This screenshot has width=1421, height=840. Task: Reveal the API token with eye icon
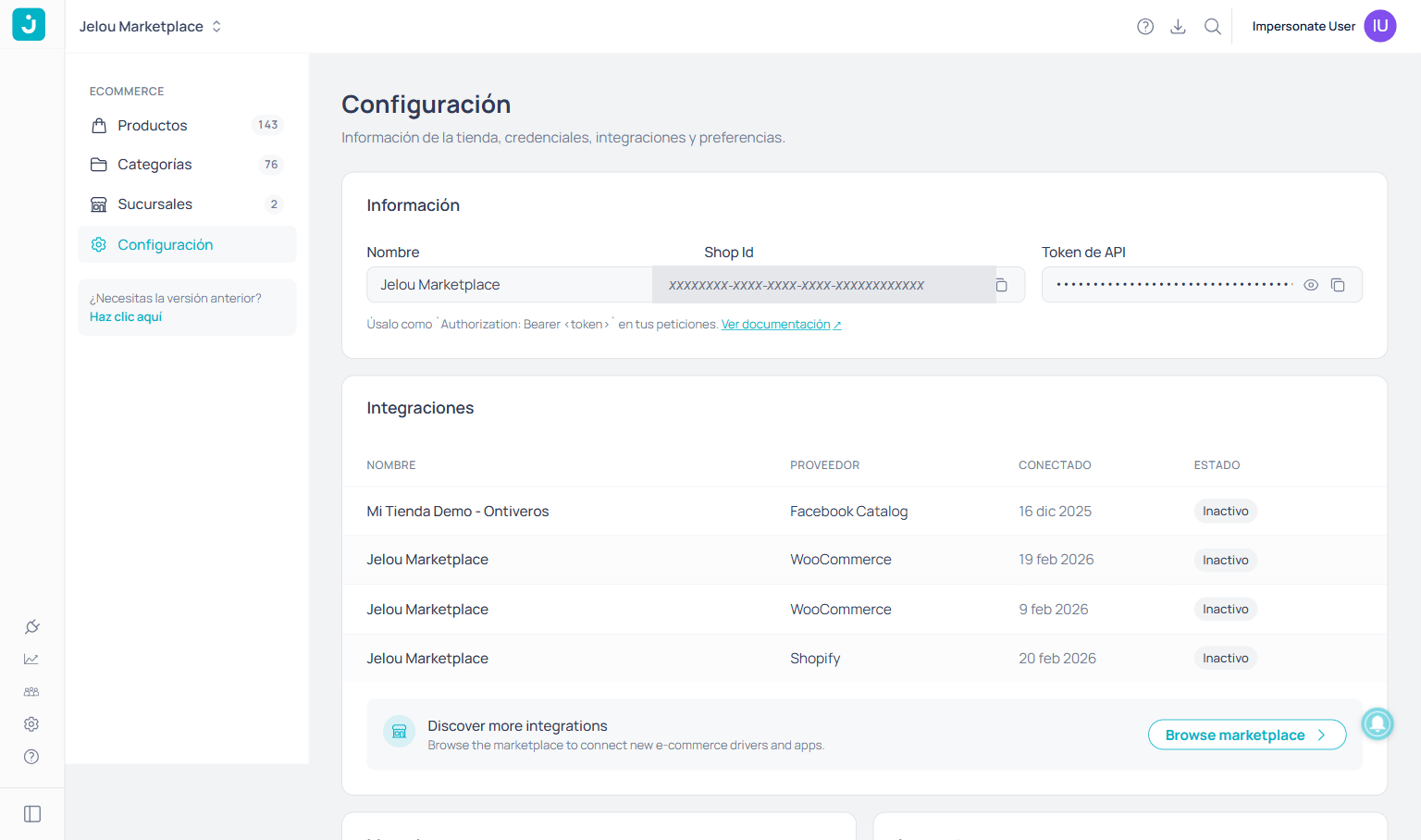point(1311,285)
